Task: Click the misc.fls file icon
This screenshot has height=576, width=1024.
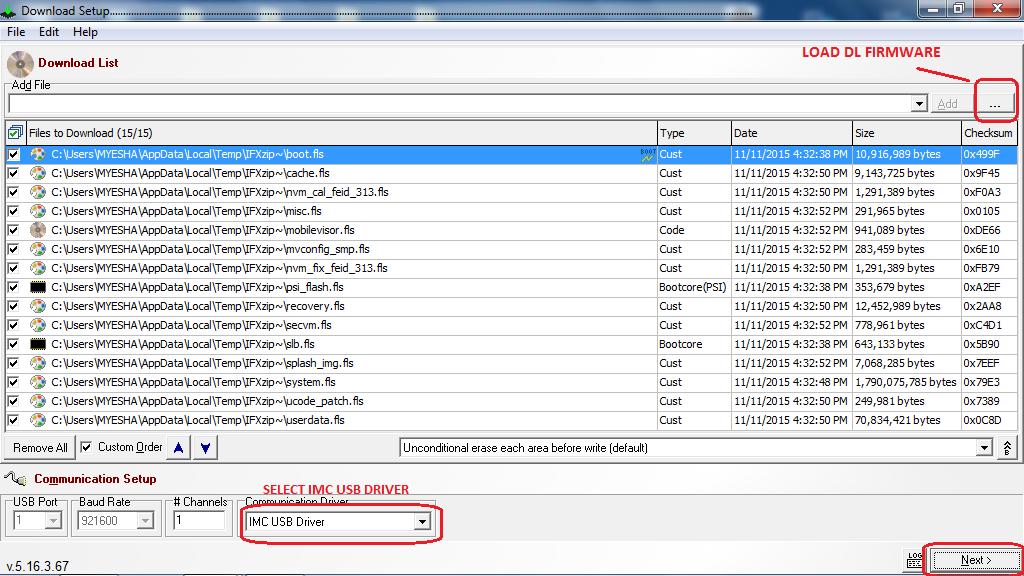Action: pyautogui.click(x=38, y=211)
